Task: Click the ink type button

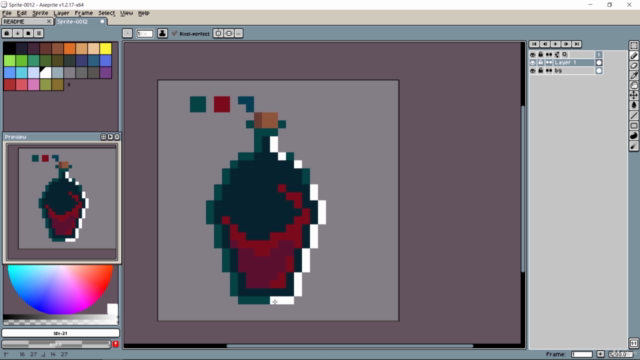Action: [162, 33]
